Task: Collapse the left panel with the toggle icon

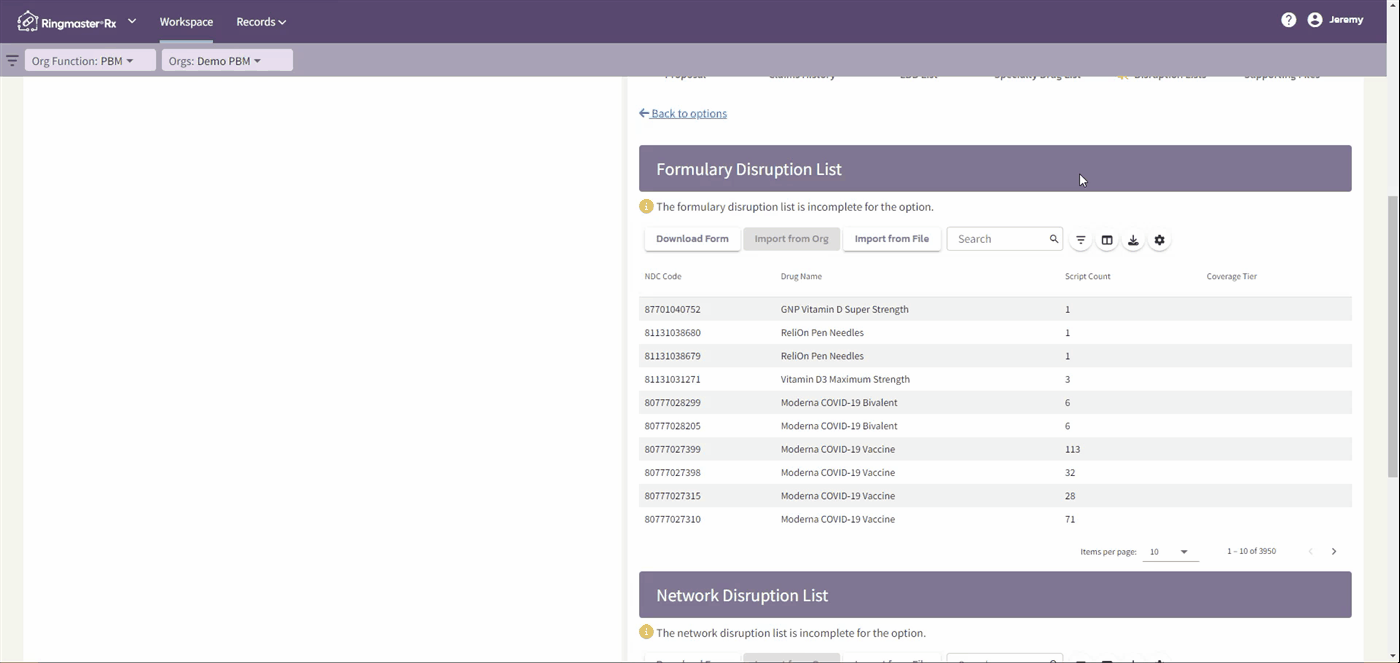Action: (12, 61)
